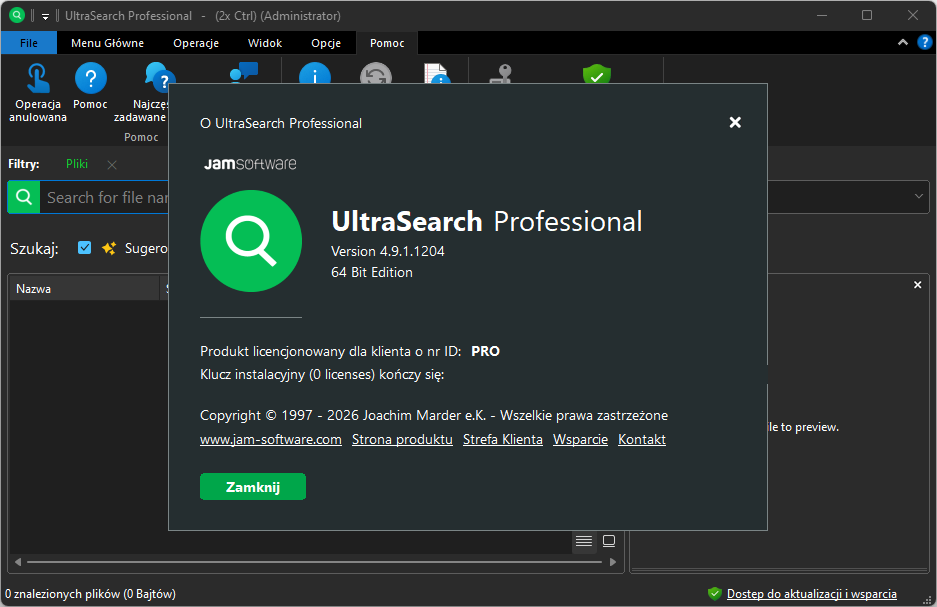Viewport: 937px width, 607px height.
Task: Expand the search location dropdown arrow
Action: 918,196
